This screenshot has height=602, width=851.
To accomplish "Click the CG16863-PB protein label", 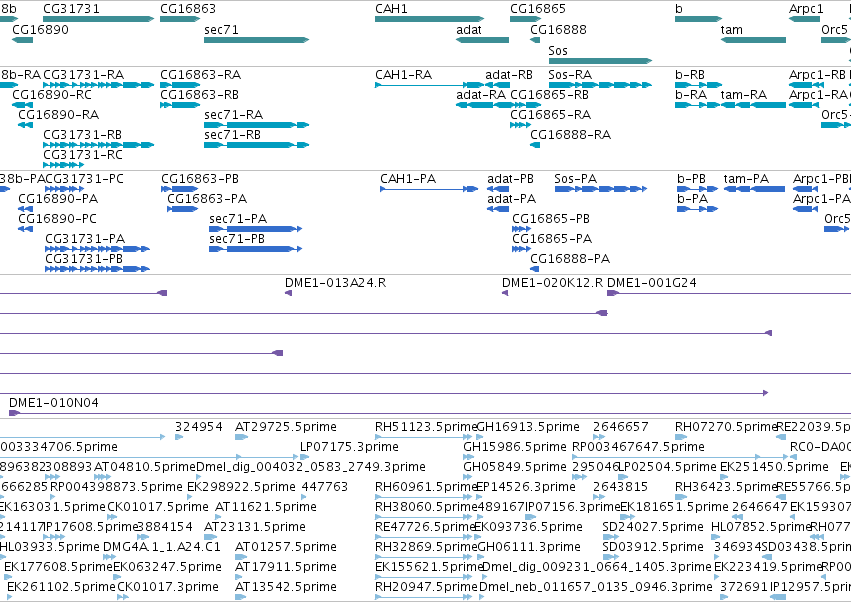I will pos(200,179).
